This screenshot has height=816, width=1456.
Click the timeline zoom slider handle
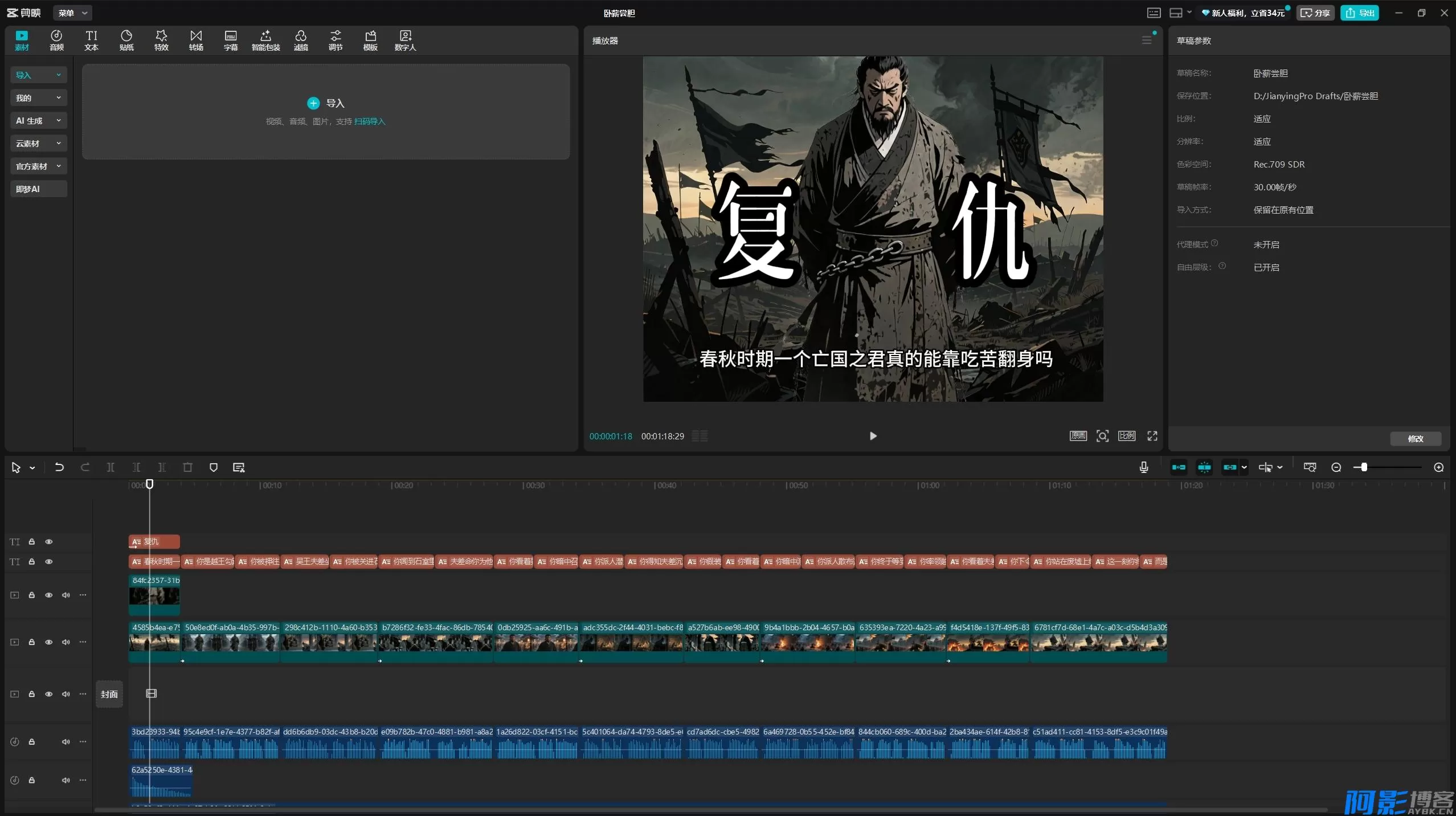click(x=1364, y=467)
